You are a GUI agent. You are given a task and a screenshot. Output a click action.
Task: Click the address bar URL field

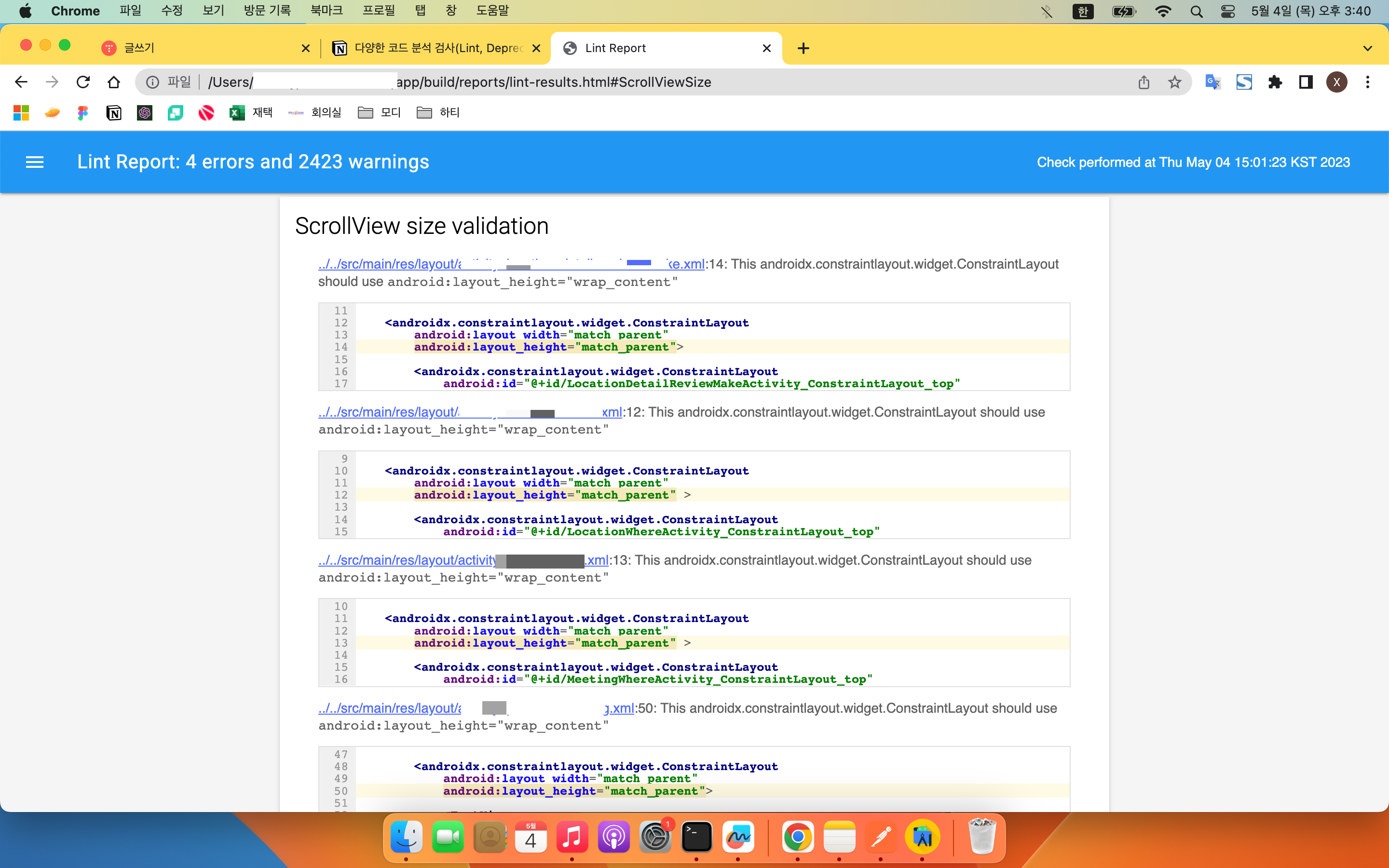coord(631,82)
